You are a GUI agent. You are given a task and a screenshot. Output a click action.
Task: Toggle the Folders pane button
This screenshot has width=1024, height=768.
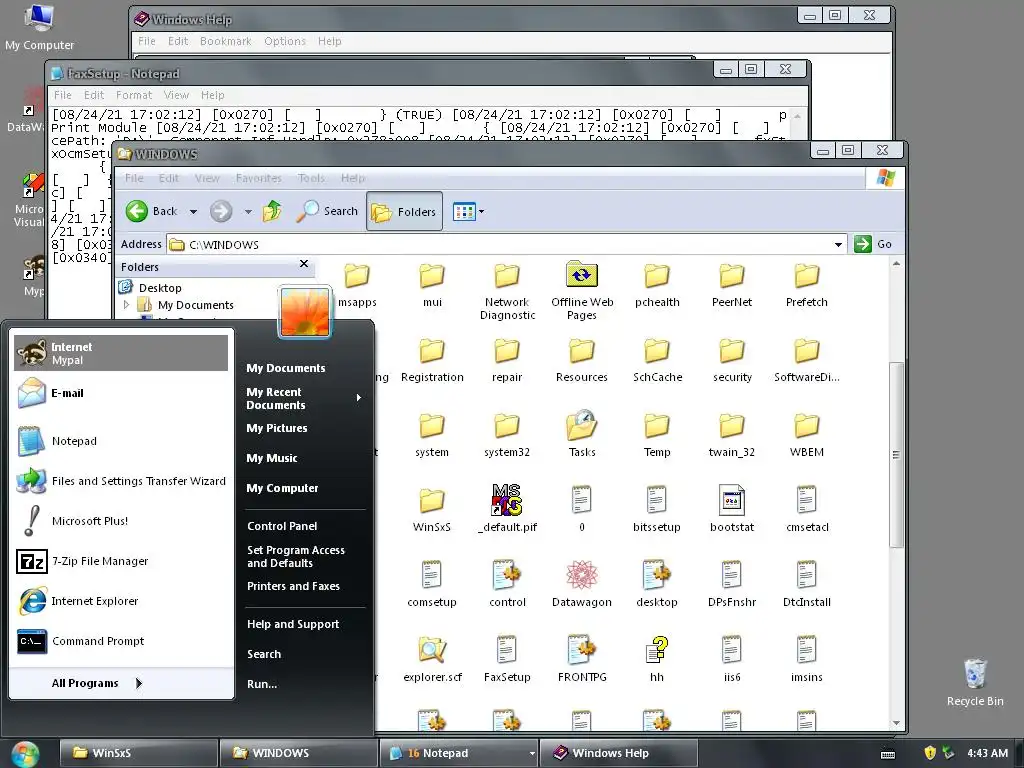[404, 212]
